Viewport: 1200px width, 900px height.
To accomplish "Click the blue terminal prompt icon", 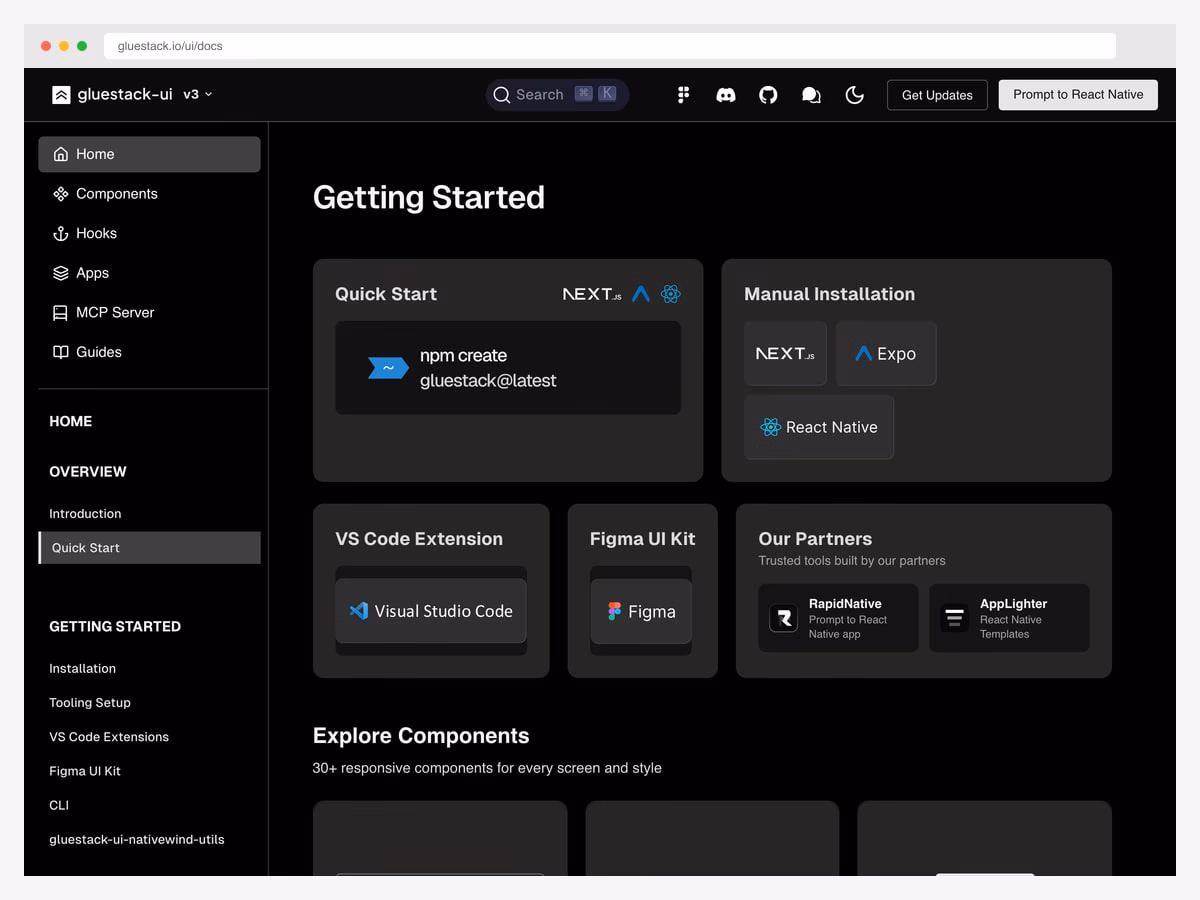I will pos(388,368).
